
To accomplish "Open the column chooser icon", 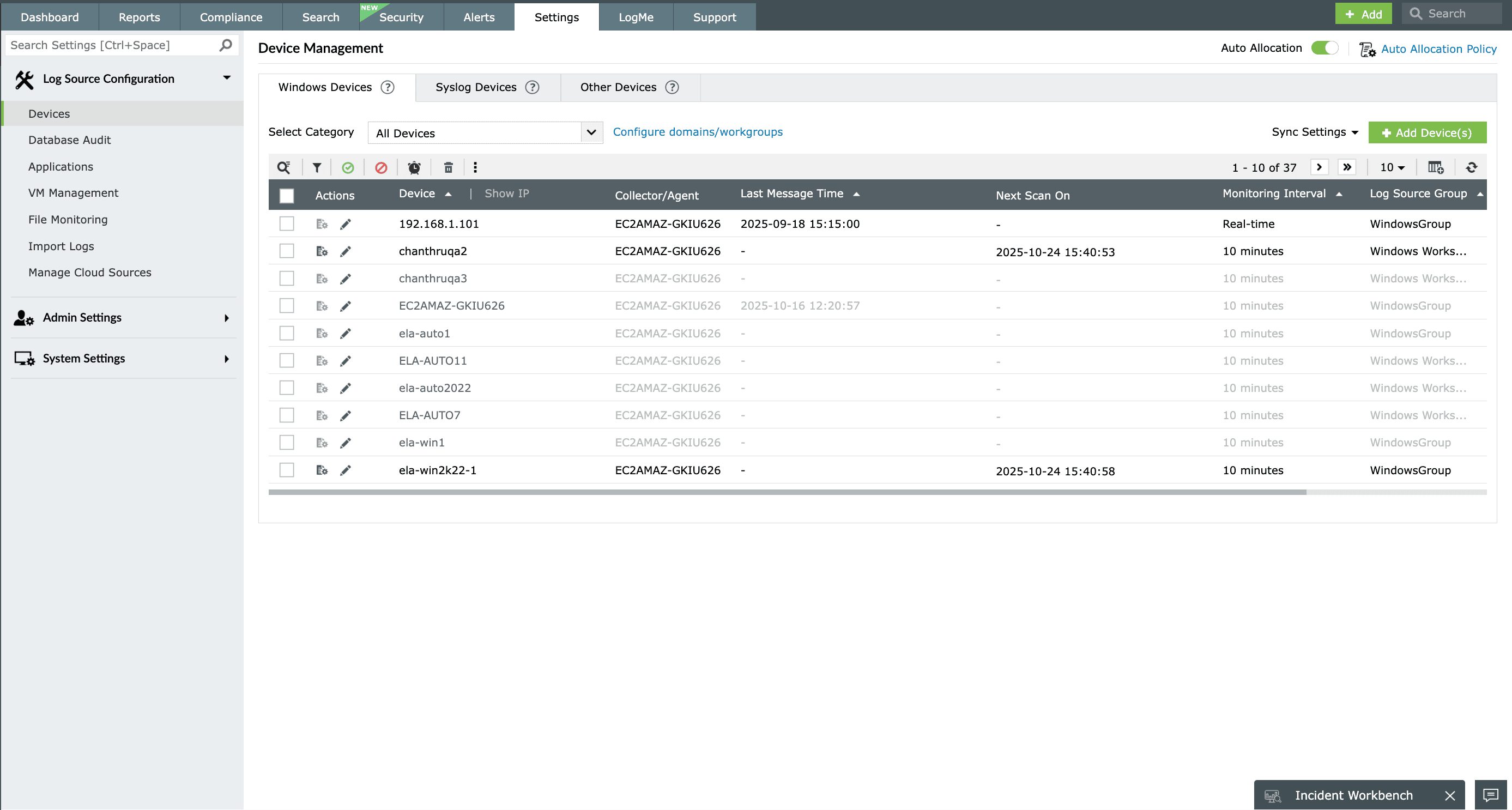I will pyautogui.click(x=1436, y=167).
